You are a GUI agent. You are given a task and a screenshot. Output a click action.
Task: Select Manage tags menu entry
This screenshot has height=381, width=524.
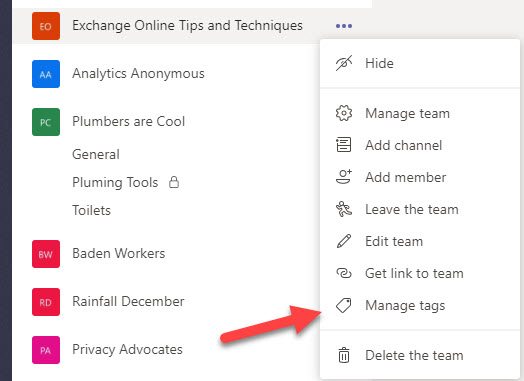point(420,305)
